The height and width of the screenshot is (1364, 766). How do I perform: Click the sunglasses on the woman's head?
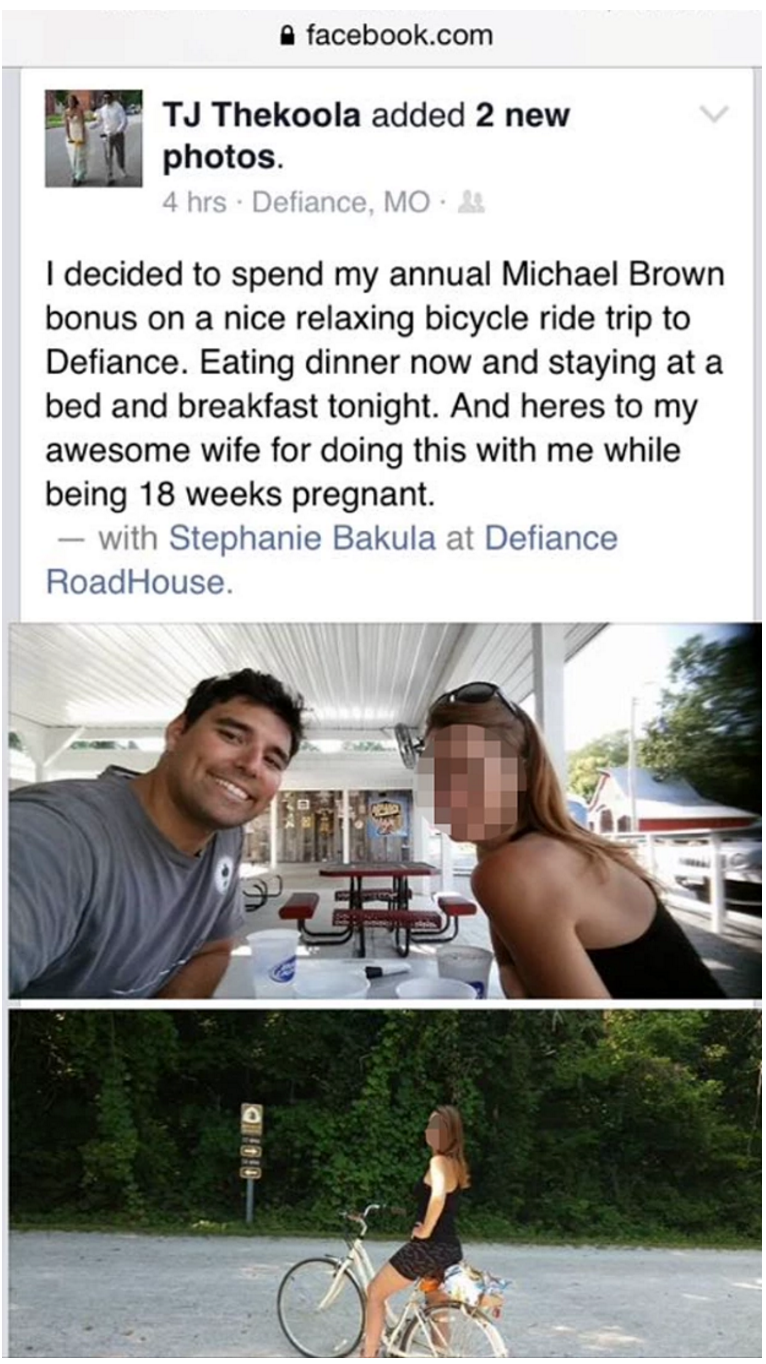(x=478, y=695)
